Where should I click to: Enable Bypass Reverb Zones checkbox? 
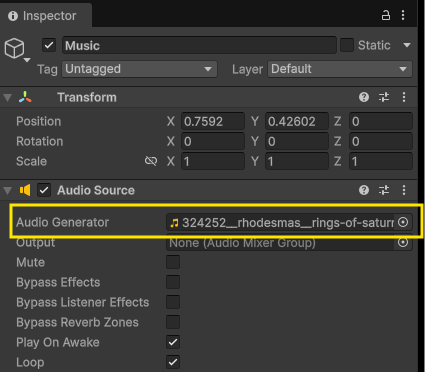pos(173,322)
